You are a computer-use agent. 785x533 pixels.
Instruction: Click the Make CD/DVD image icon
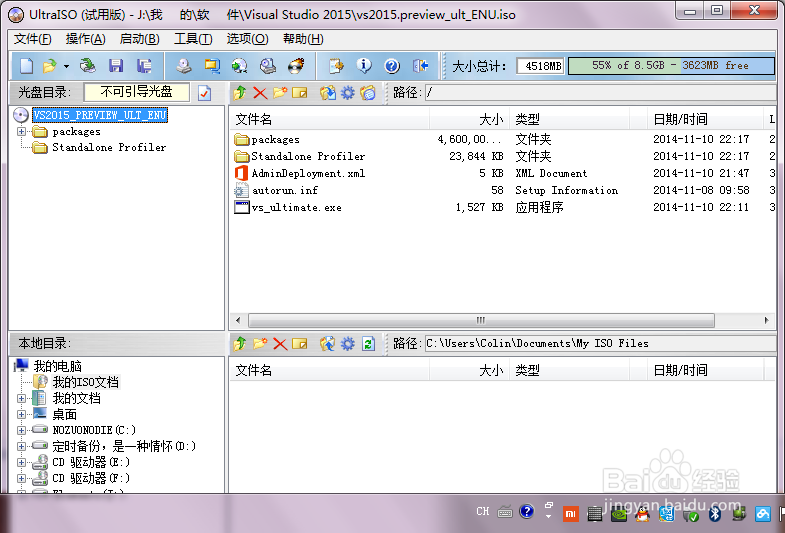(x=183, y=66)
